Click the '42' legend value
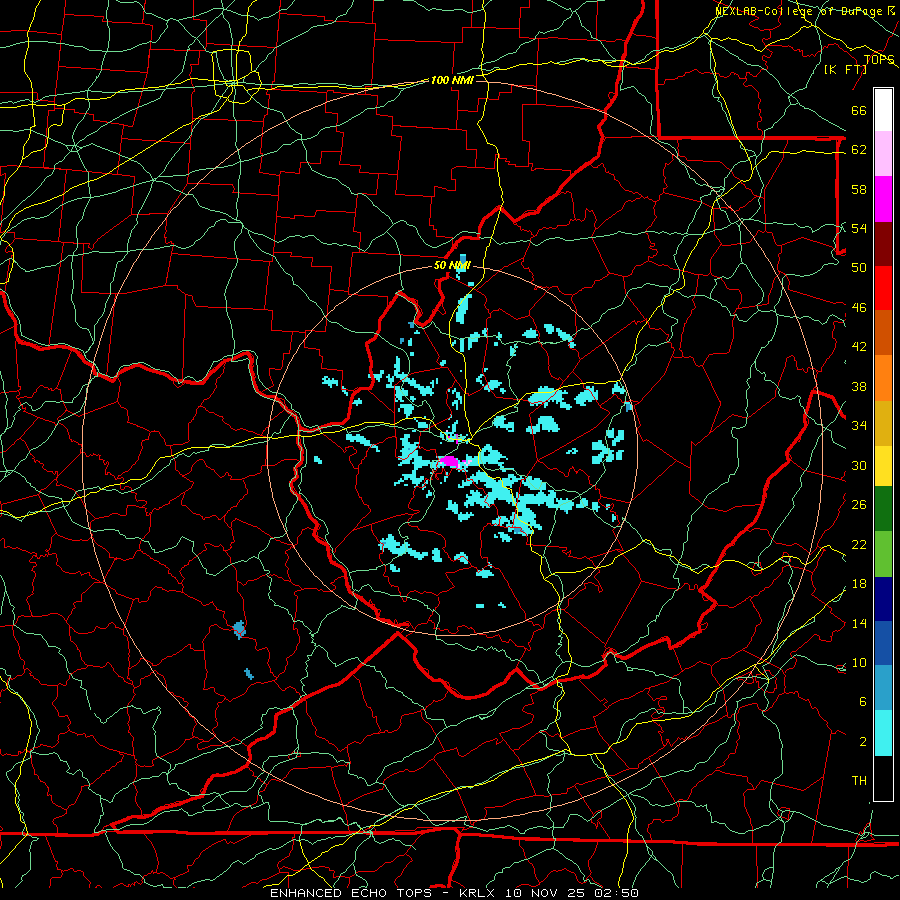 [859, 347]
